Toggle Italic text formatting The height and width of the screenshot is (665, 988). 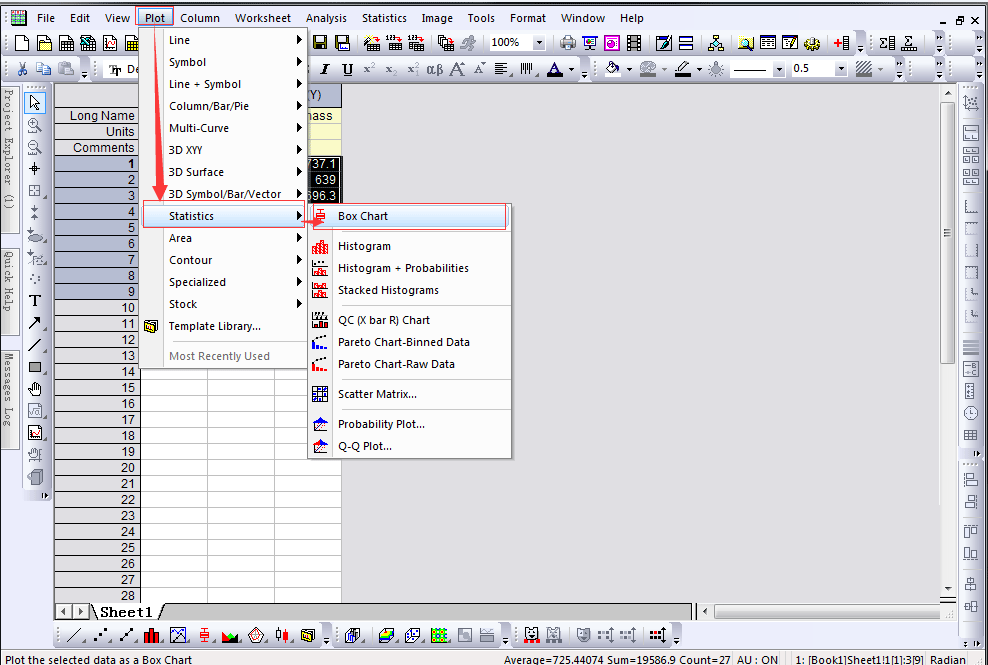click(x=325, y=69)
